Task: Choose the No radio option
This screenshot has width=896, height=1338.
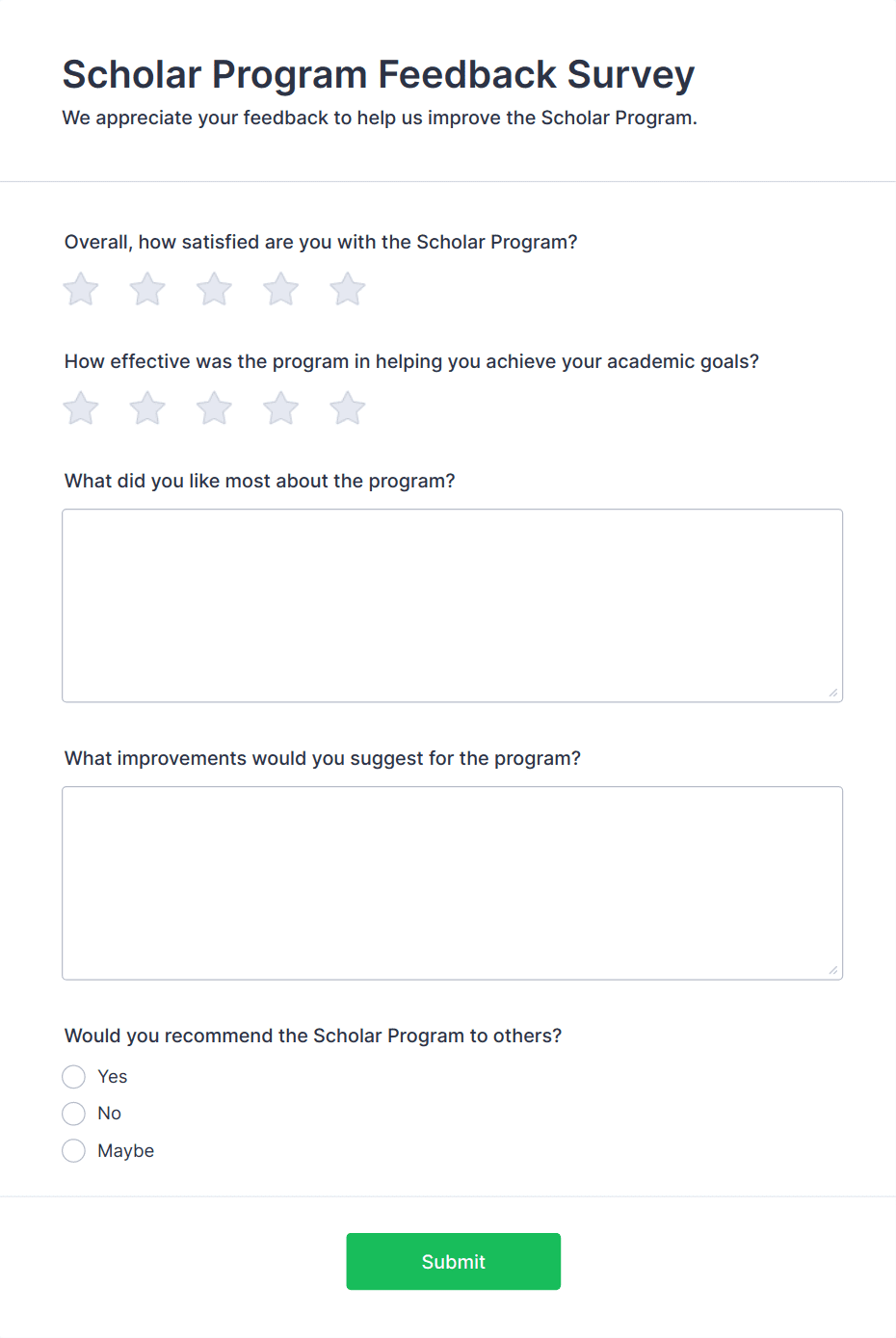Action: 74,1114
